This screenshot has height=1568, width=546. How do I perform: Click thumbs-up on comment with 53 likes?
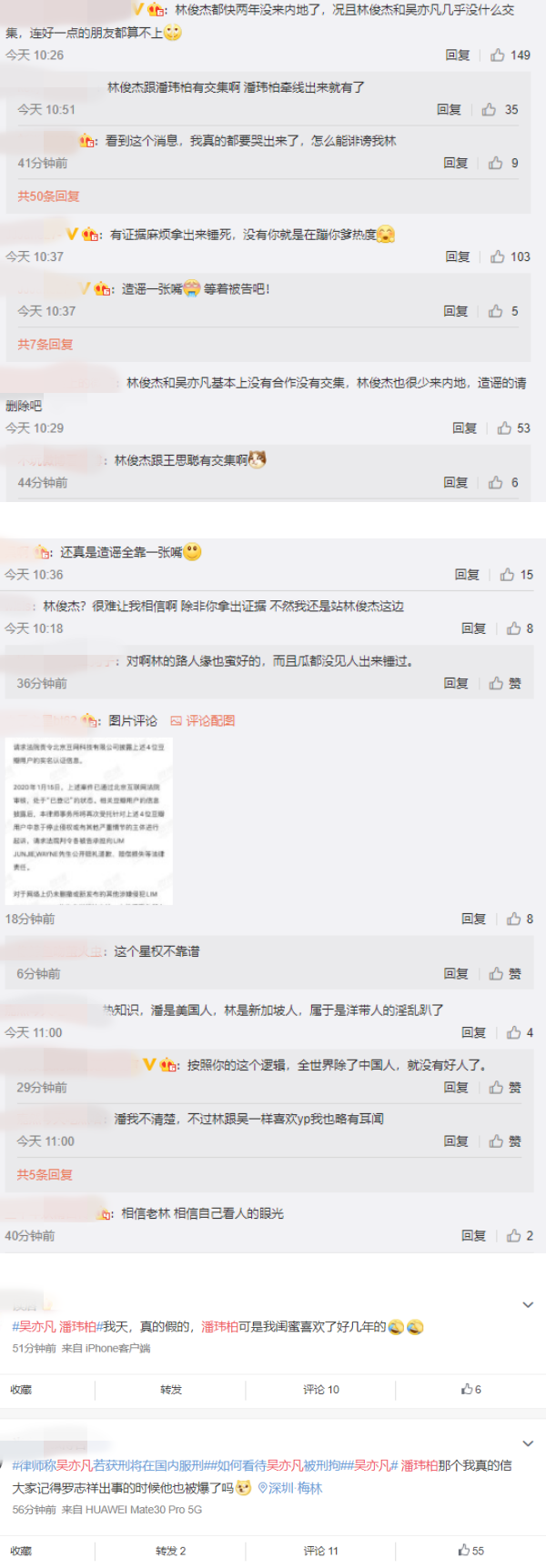(513, 428)
